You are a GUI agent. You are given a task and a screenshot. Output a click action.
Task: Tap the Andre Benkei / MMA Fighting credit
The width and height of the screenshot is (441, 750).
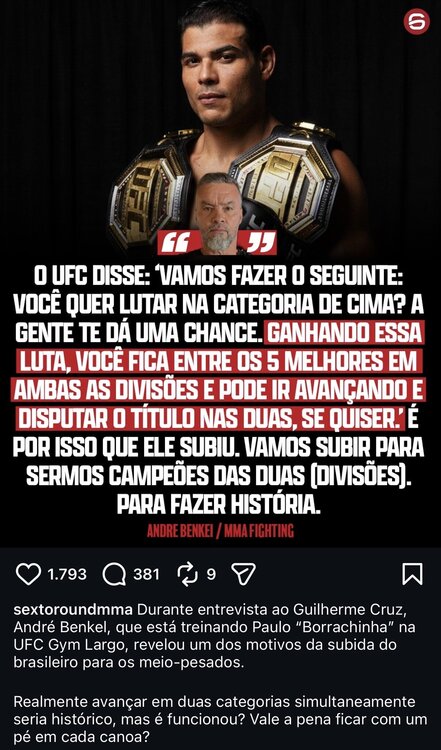click(x=220, y=531)
